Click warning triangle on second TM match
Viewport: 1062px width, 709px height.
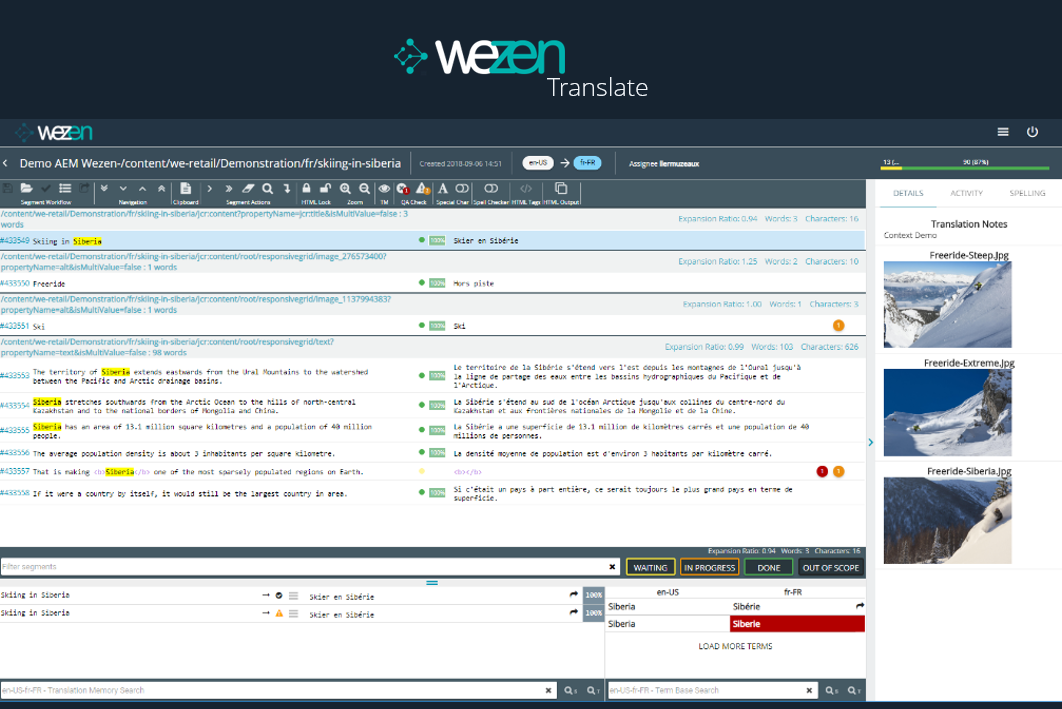[278, 613]
